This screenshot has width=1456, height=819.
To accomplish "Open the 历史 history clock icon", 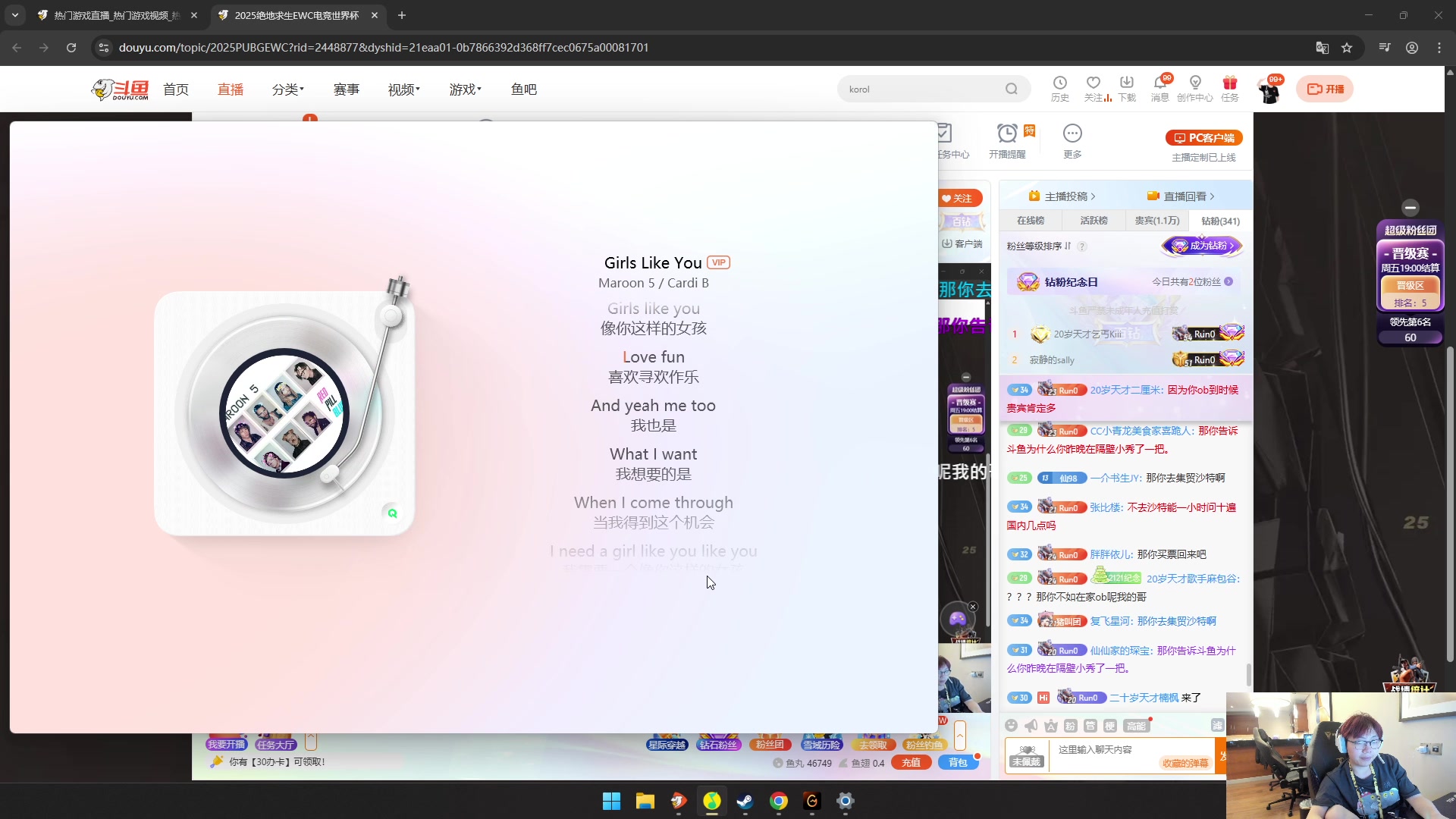I will 1059,83.
